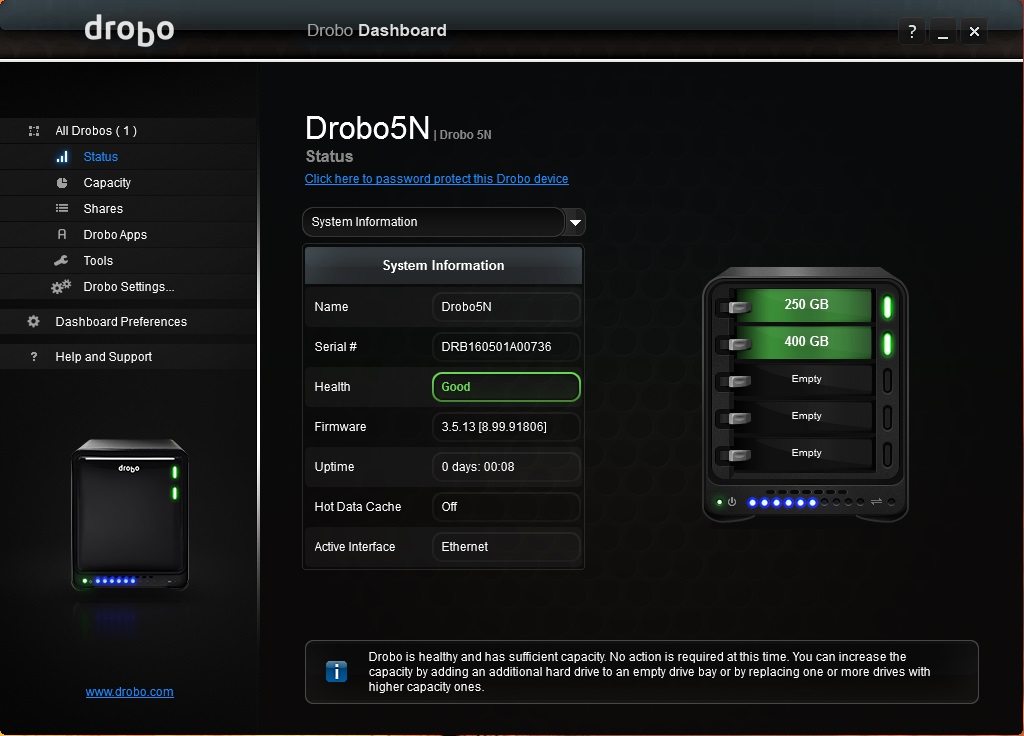This screenshot has width=1024, height=736.
Task: Click the Hot Data Cache value Off
Action: (x=506, y=507)
